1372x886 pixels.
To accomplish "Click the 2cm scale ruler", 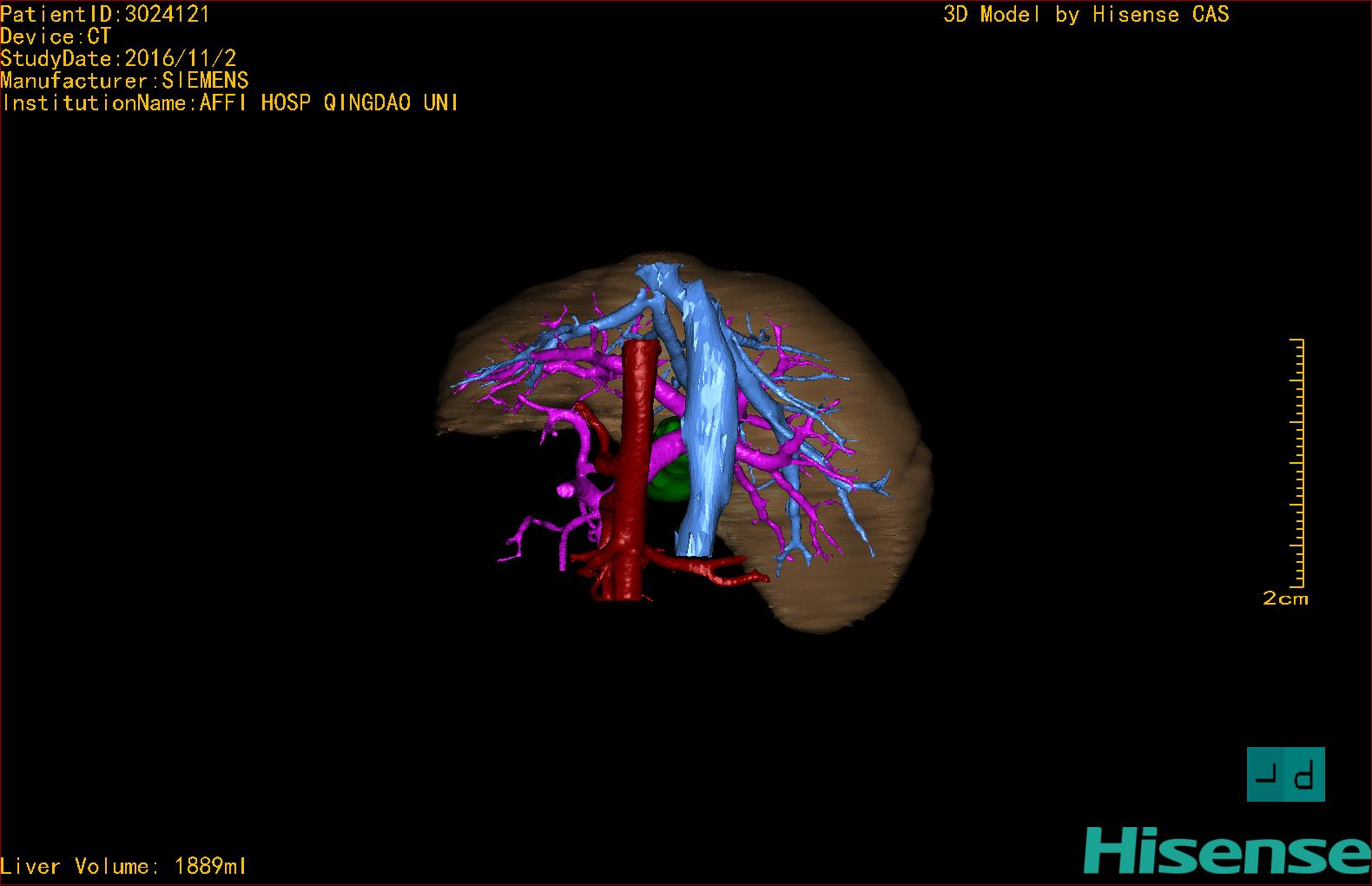I will coord(1297,465).
